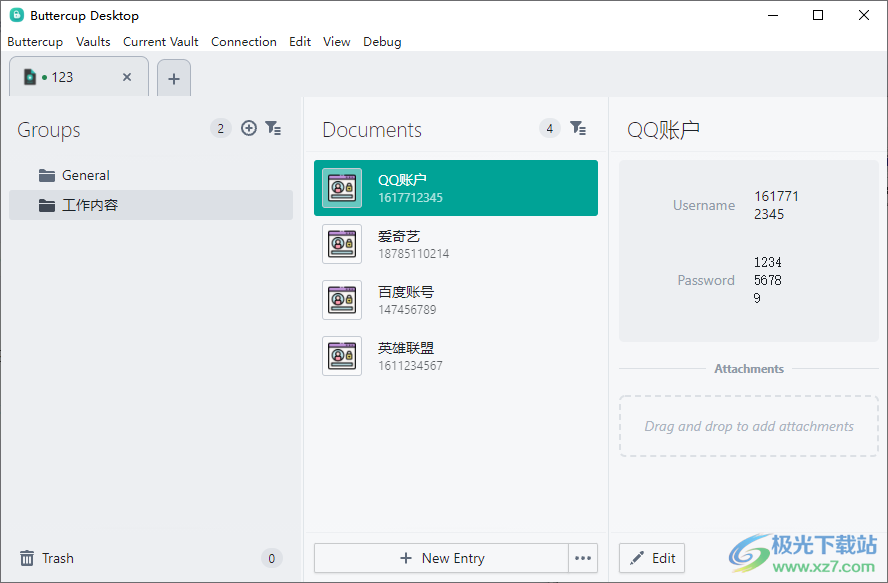Click the 147456789 username under 百度账号

point(407,310)
